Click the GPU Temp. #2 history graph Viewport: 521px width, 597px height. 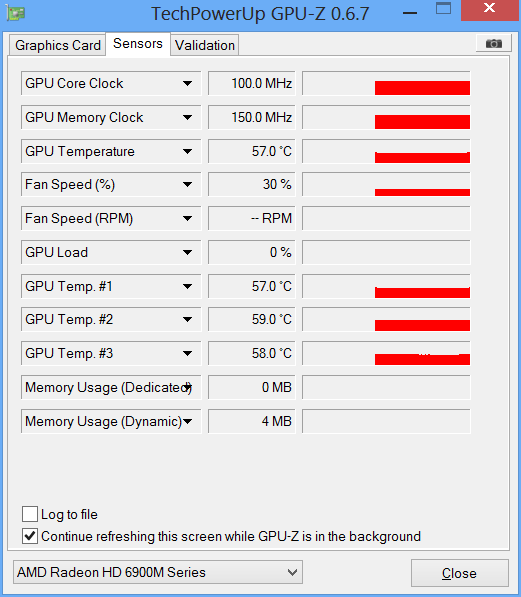[x=386, y=319]
